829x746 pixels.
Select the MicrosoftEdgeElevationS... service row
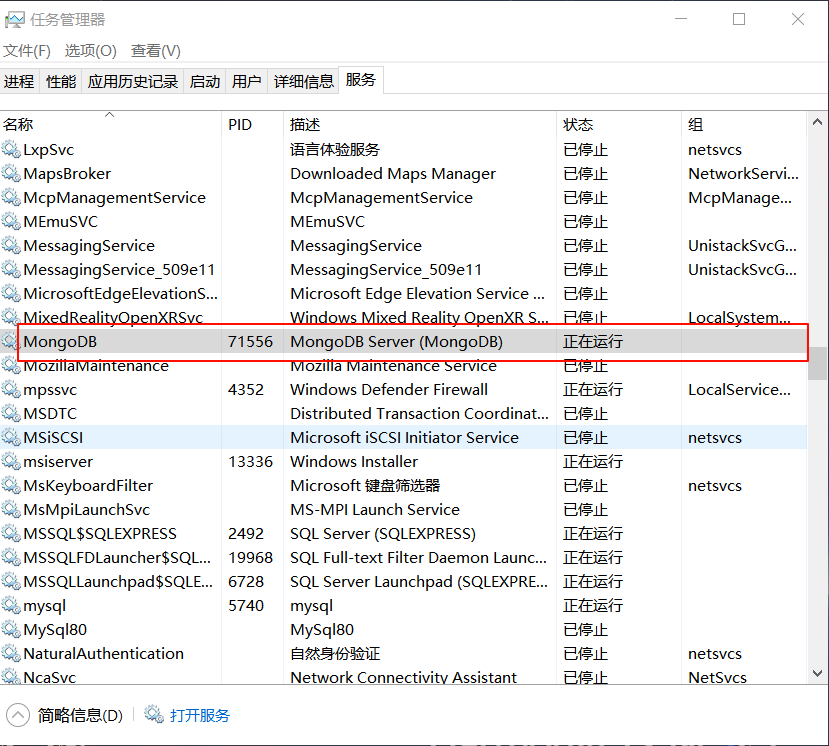pyautogui.click(x=404, y=293)
